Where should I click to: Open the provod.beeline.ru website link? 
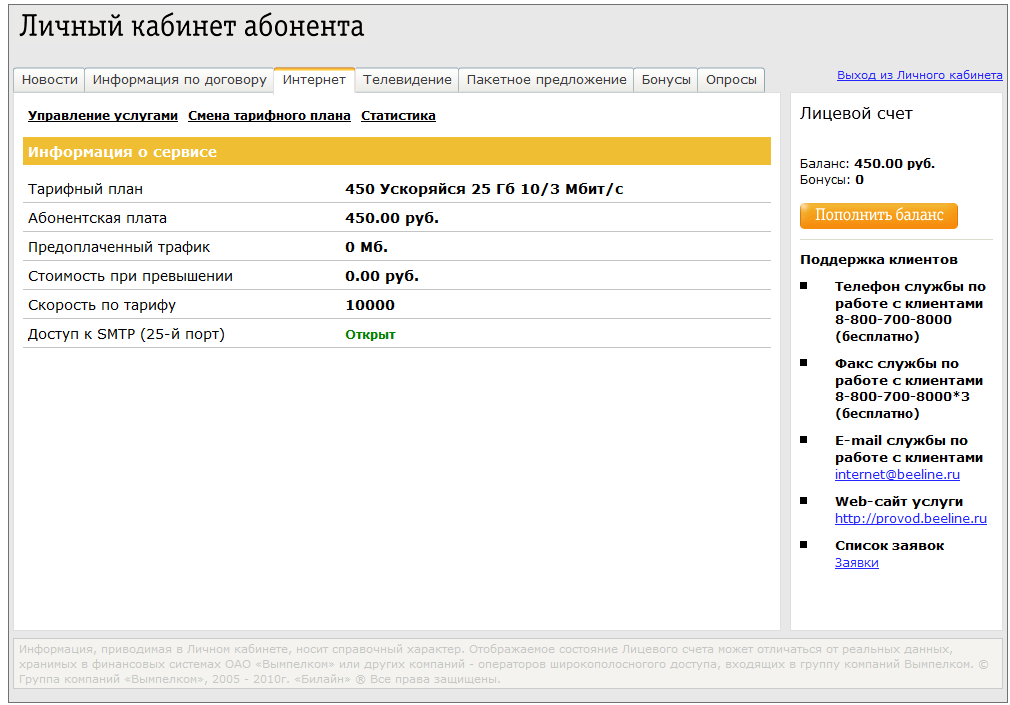click(x=910, y=519)
